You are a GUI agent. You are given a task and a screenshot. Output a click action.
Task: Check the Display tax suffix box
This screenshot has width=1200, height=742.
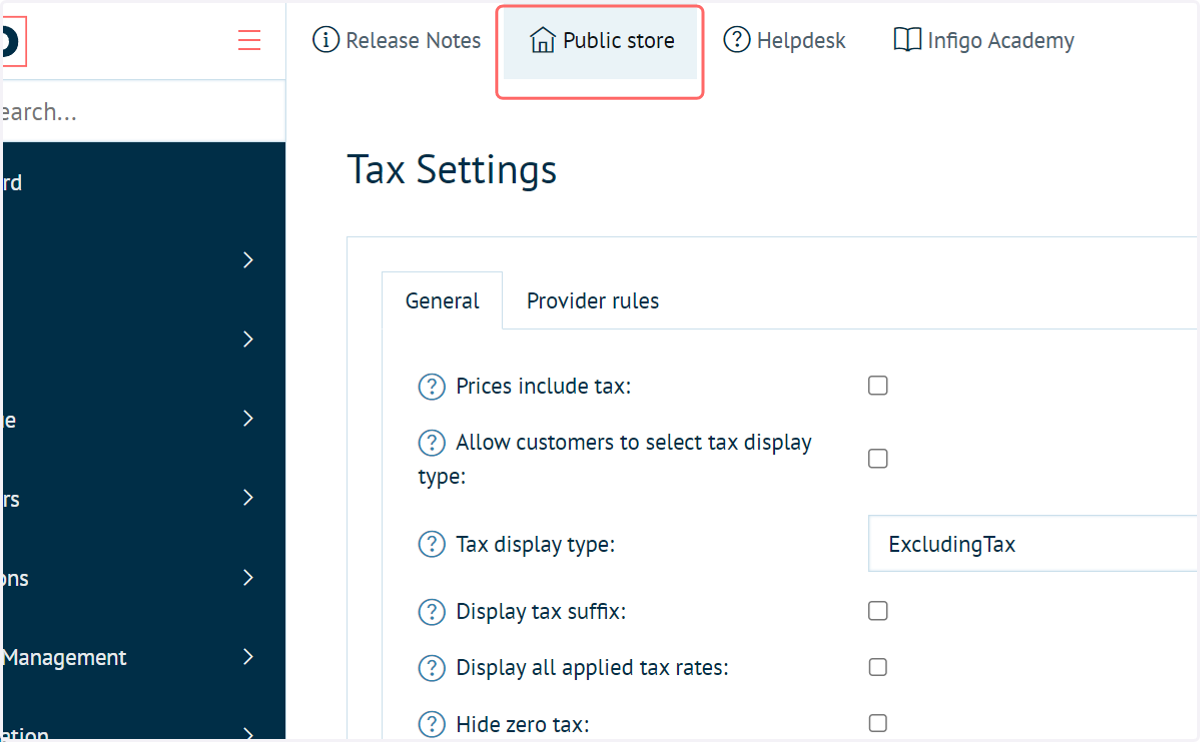tap(878, 611)
